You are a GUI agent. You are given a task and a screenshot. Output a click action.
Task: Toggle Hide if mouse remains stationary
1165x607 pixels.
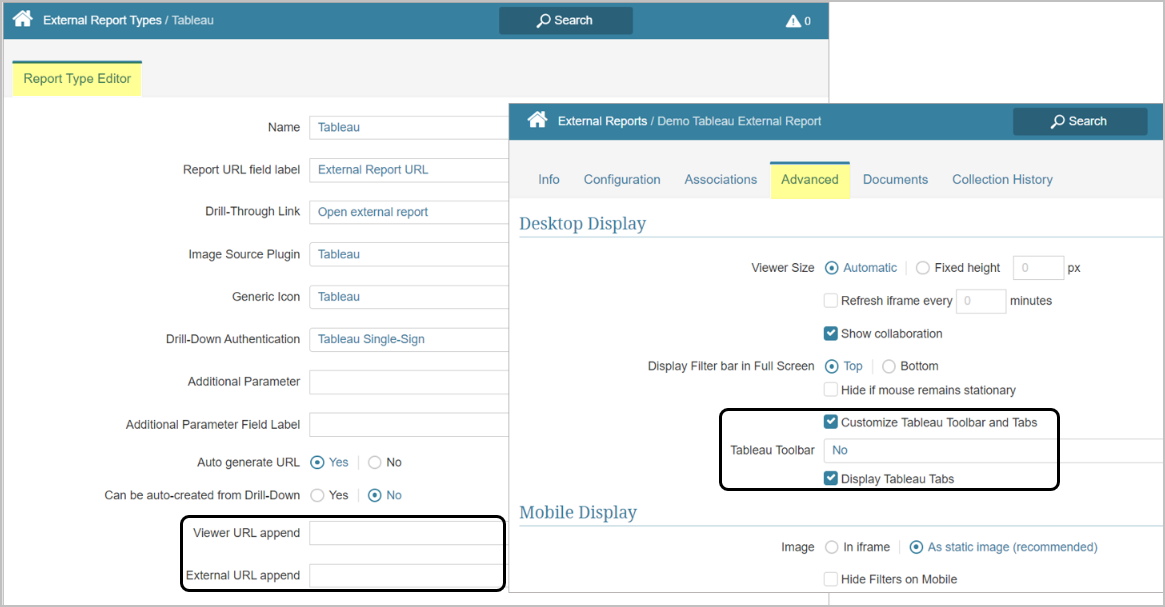pyautogui.click(x=831, y=390)
